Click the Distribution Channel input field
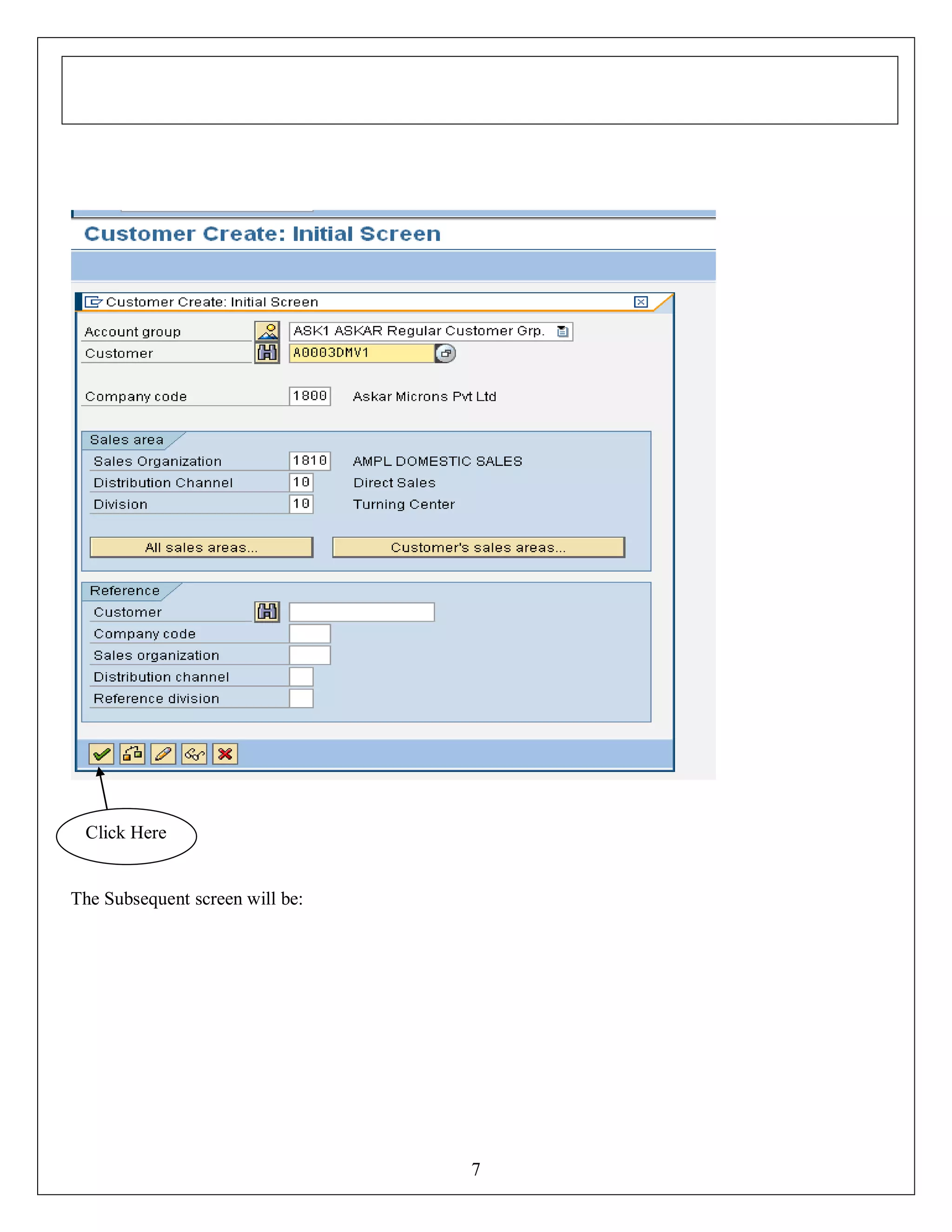 coord(301,482)
